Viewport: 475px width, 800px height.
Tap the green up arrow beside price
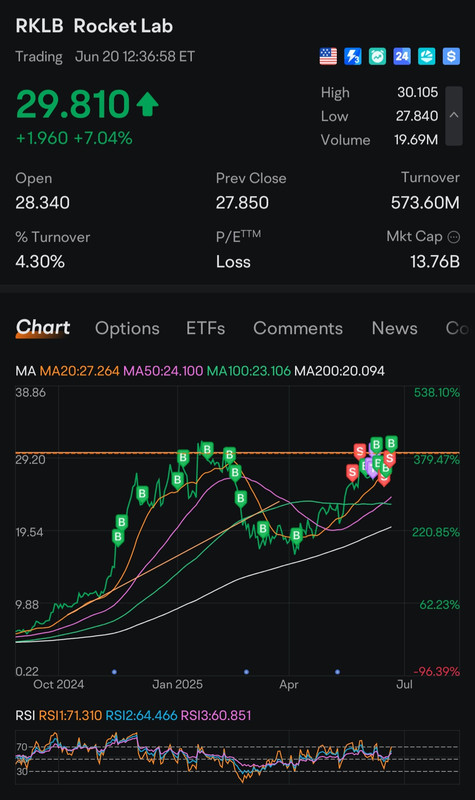pyautogui.click(x=147, y=104)
